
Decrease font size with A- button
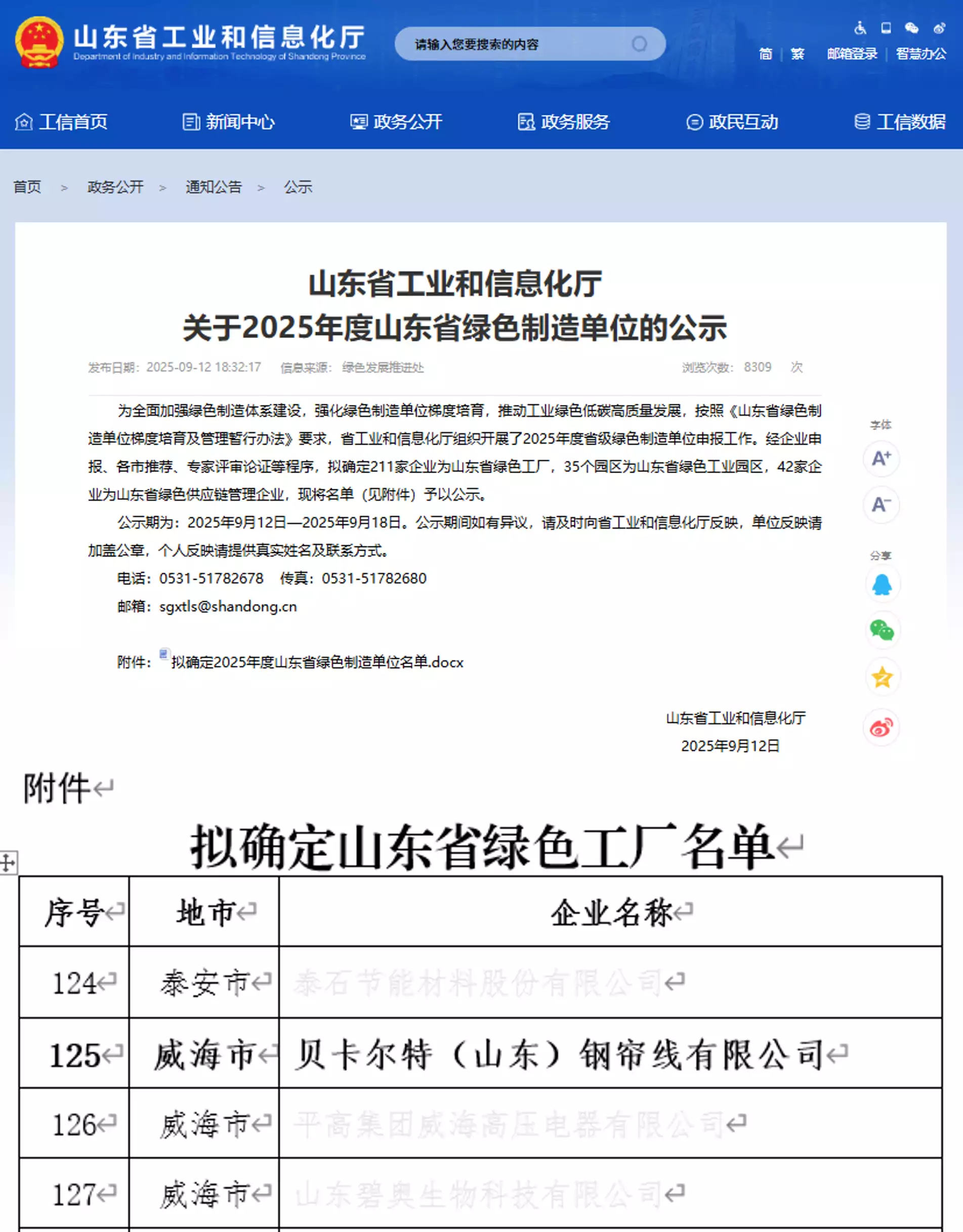coord(881,504)
